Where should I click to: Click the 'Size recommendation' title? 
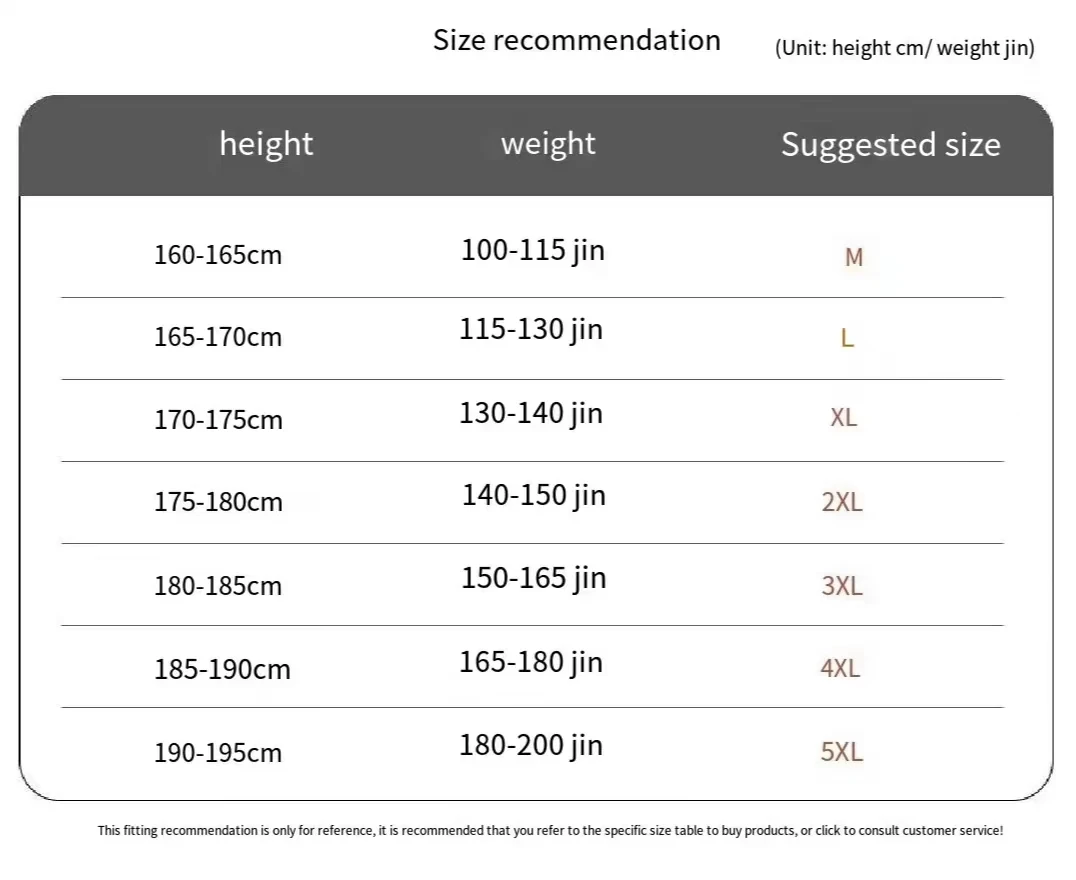point(576,40)
